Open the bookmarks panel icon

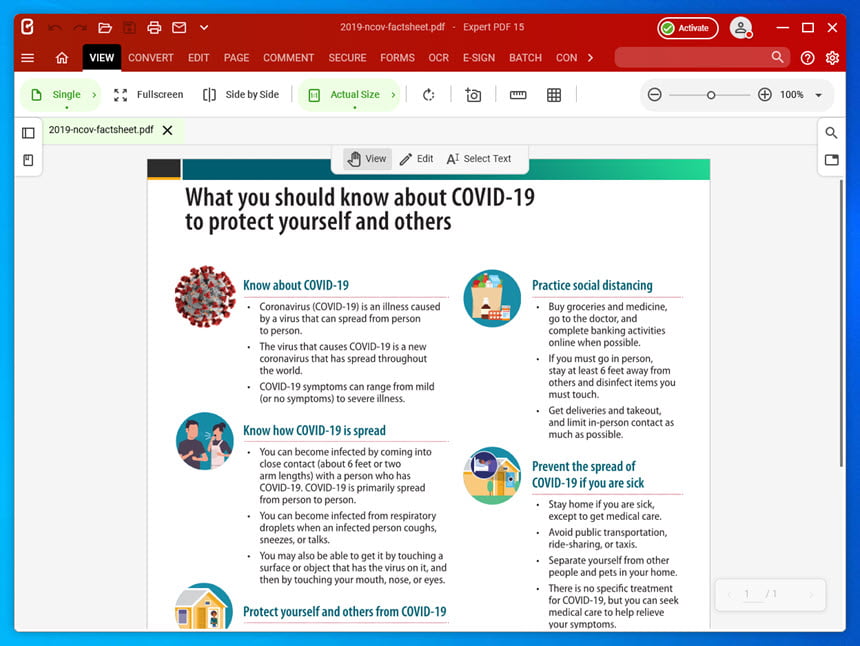(x=28, y=160)
